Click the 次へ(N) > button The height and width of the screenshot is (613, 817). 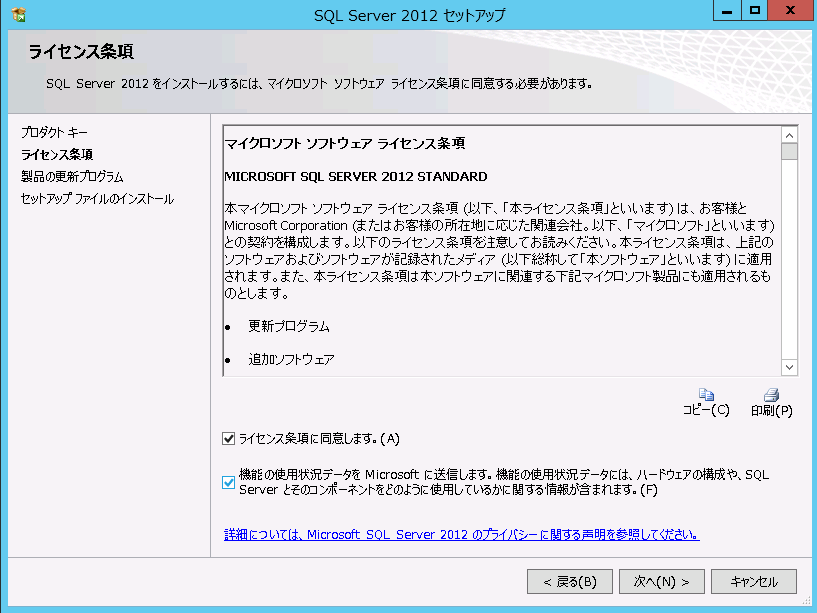[x=662, y=581]
